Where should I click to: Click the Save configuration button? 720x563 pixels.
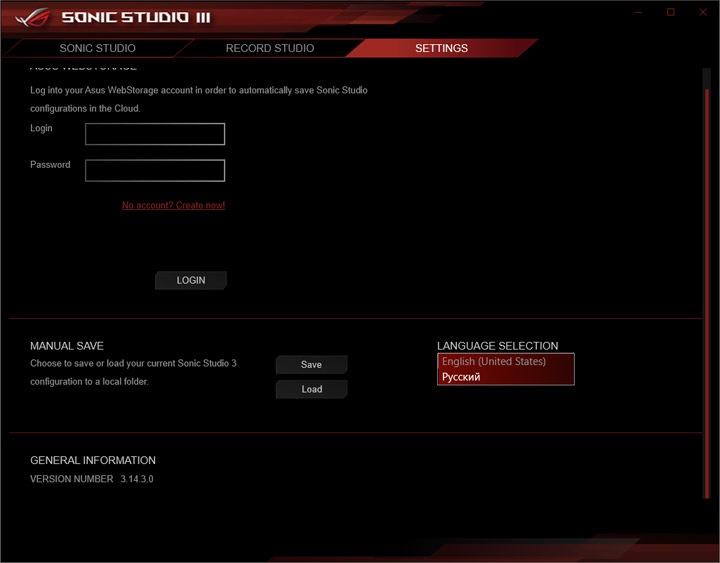[x=311, y=365]
